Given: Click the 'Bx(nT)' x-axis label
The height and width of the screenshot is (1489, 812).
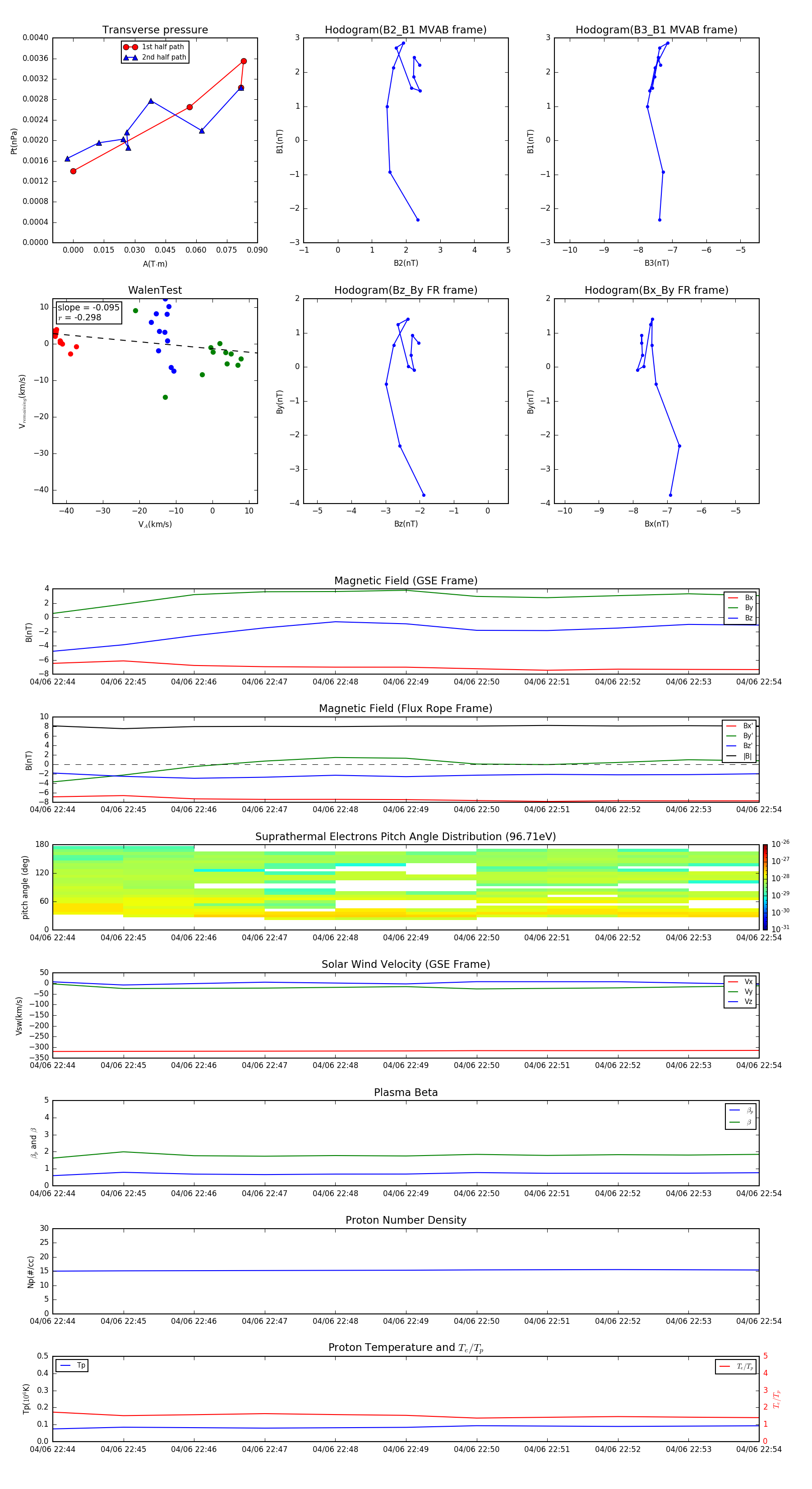Looking at the screenshot, I should [x=656, y=524].
